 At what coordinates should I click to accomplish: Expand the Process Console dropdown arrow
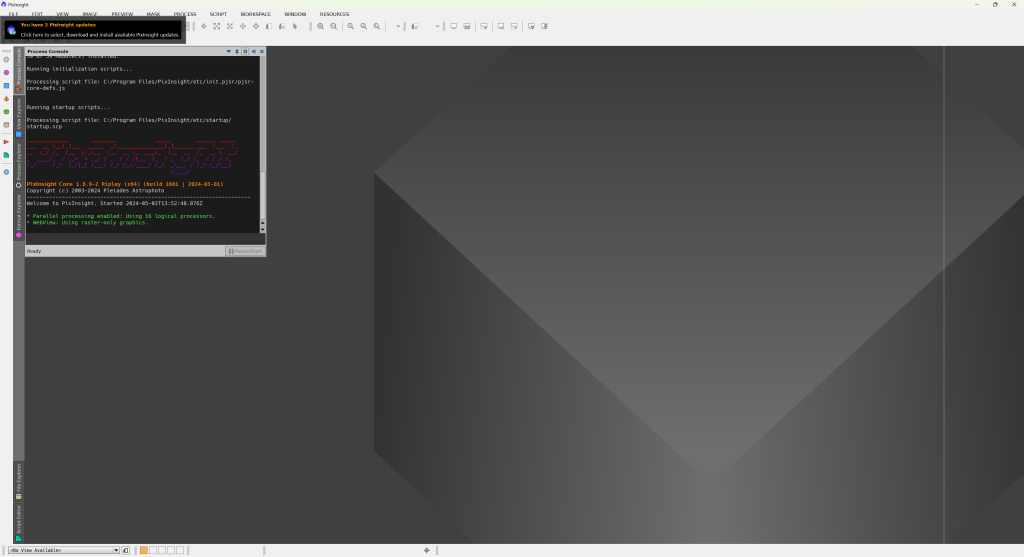click(228, 51)
